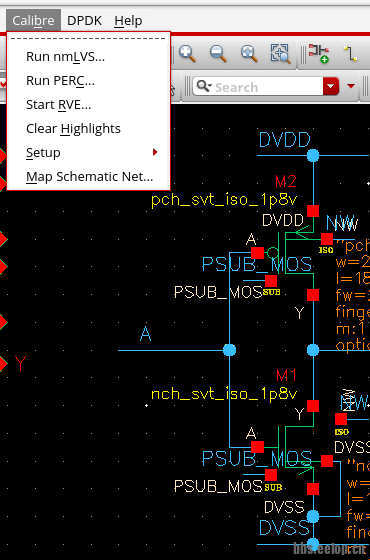Click the red drain terminal of M2 above Y
Screen dimensions: 370x560
(x=313, y=295)
